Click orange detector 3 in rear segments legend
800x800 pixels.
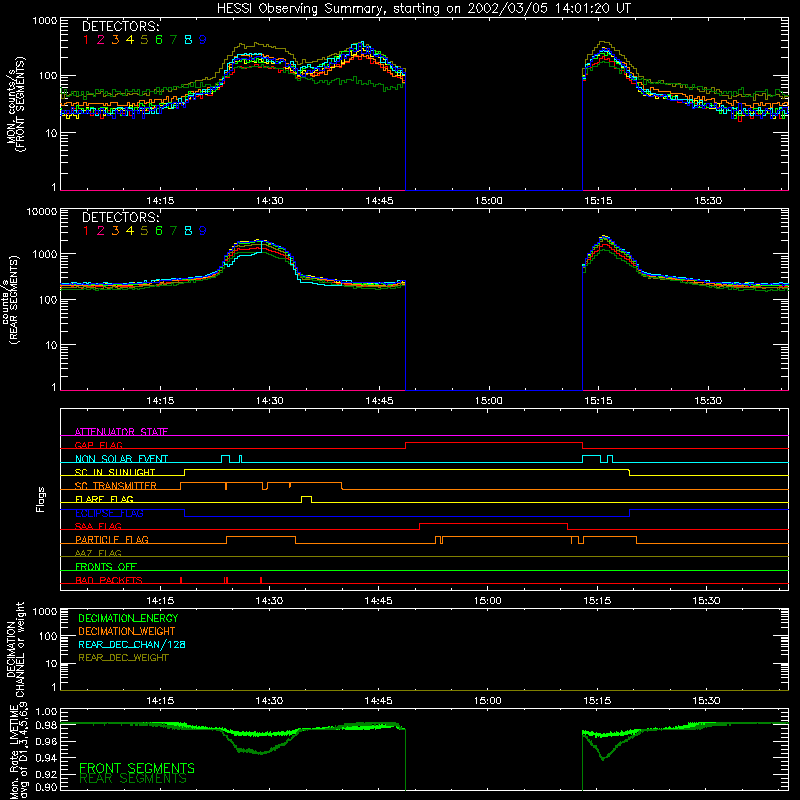[115, 231]
